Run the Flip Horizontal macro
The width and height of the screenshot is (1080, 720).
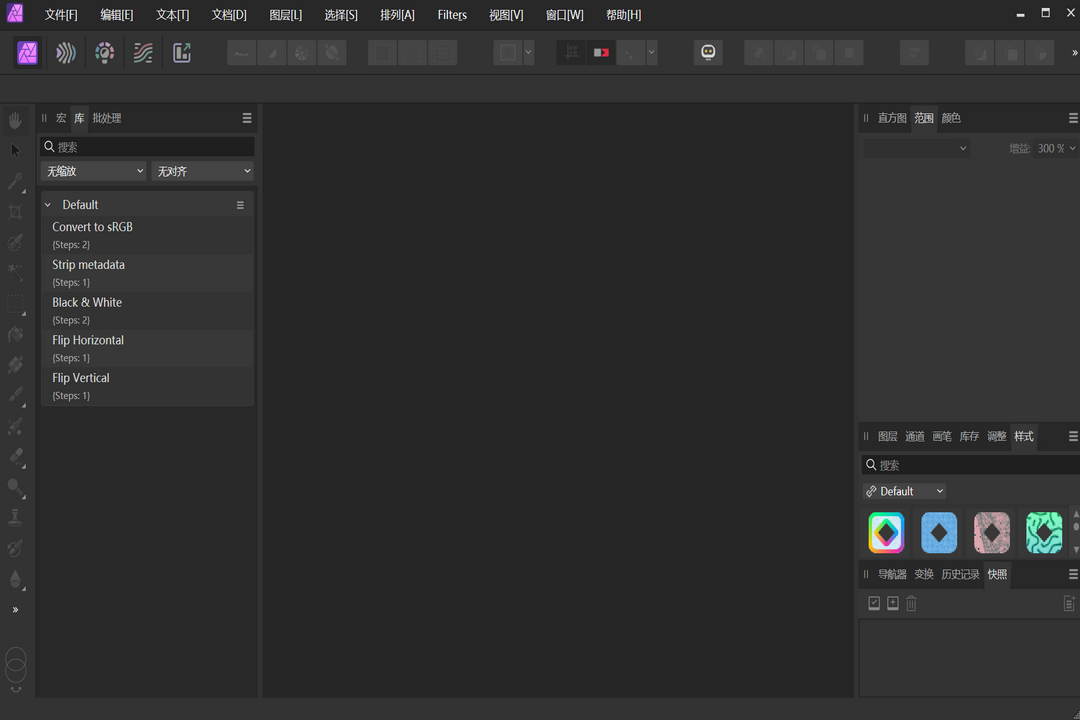88,340
